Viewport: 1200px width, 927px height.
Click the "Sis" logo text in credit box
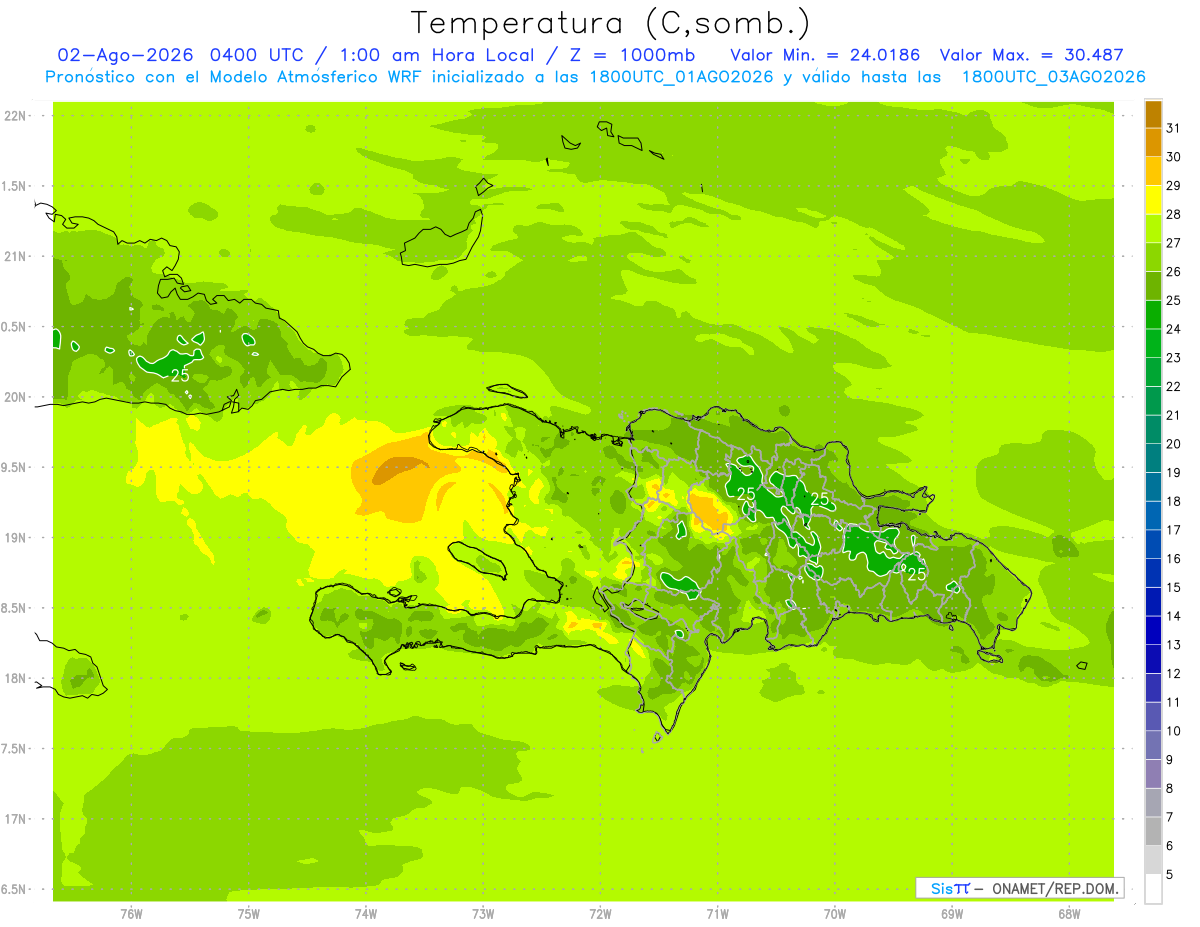click(x=941, y=888)
